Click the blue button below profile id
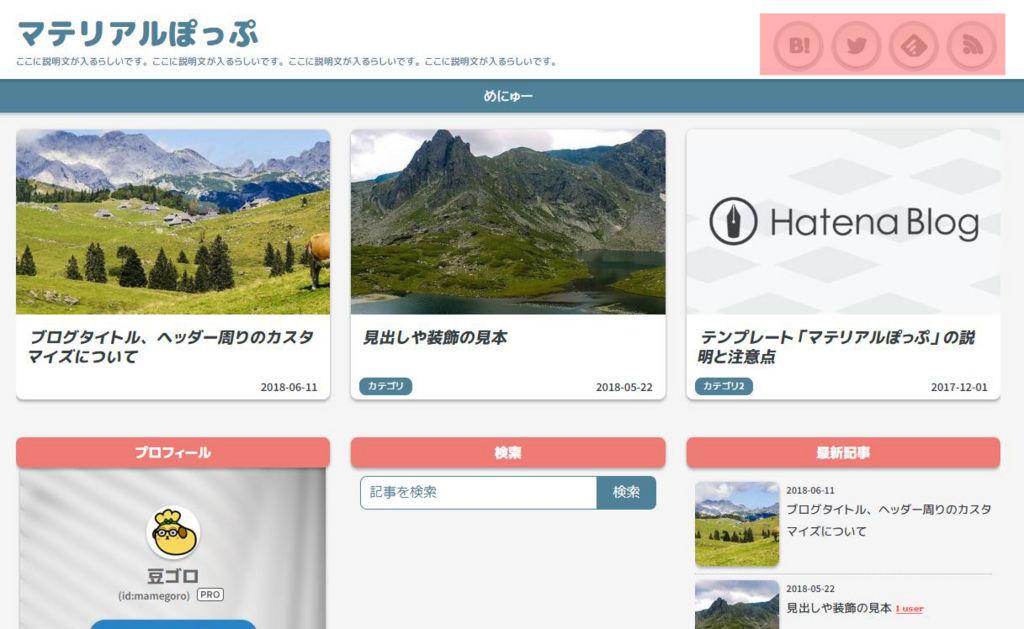The height and width of the screenshot is (629, 1024). (173, 624)
